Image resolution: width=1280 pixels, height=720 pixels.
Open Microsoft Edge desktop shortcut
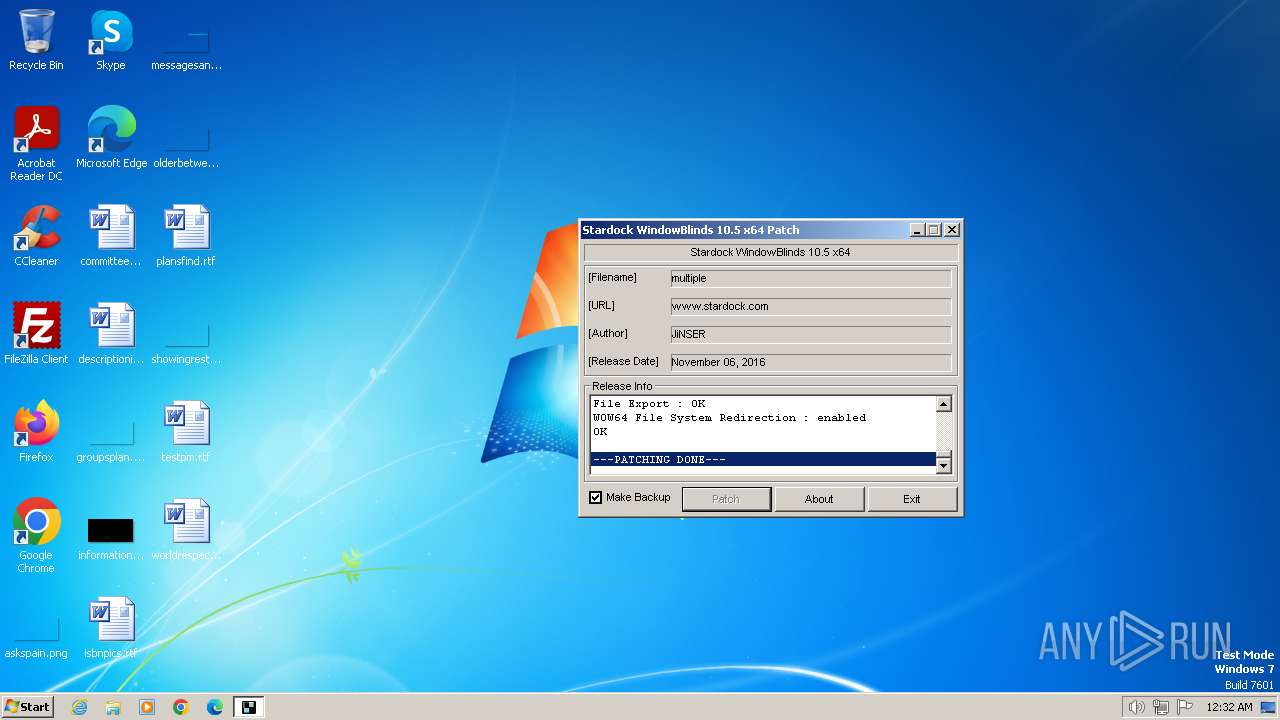(111, 138)
